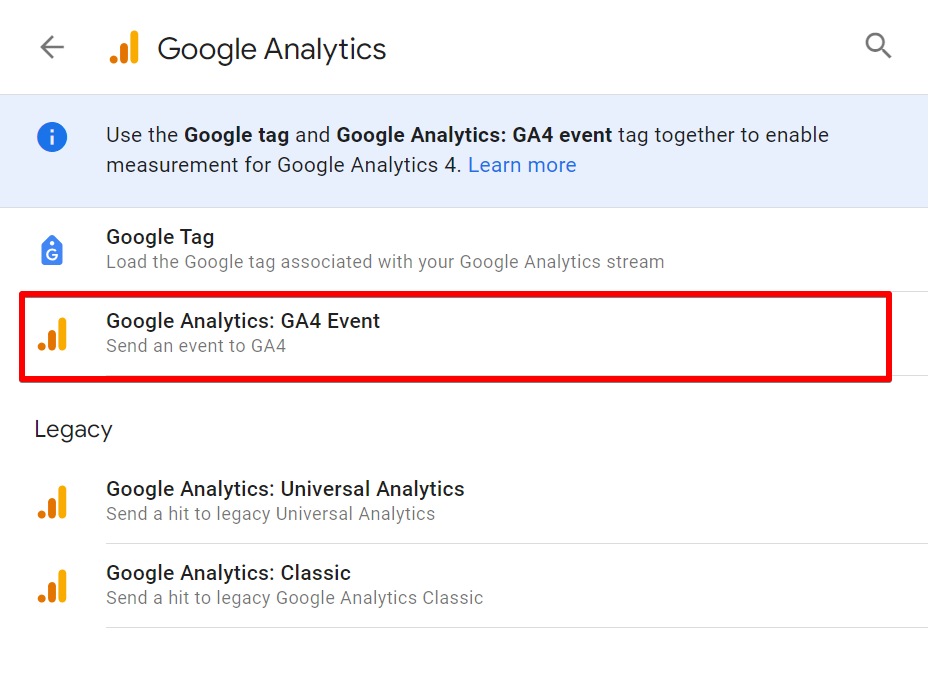The height and width of the screenshot is (686, 928).
Task: Click the blue Google Tag icon
Action: (52, 250)
